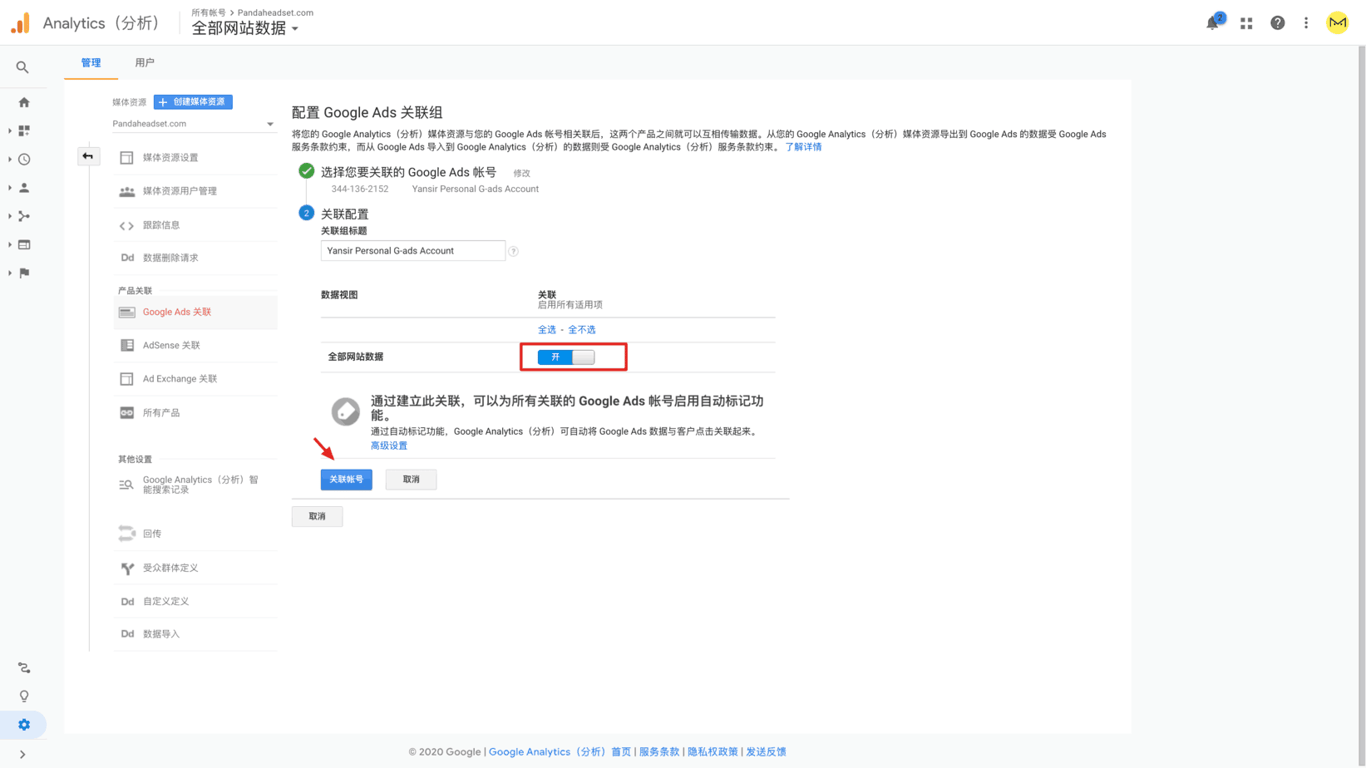
Task: Expand the Pandaheadset.com property dropdown
Action: pos(193,124)
